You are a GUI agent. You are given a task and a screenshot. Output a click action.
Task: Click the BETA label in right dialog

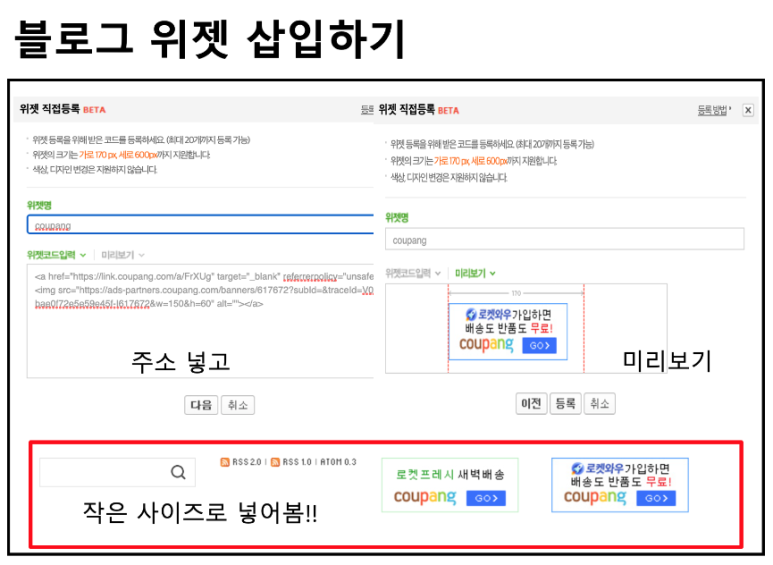(x=448, y=110)
